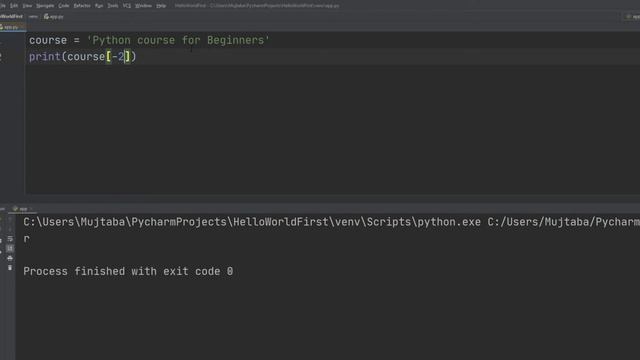Open the Code menu

tap(64, 6)
